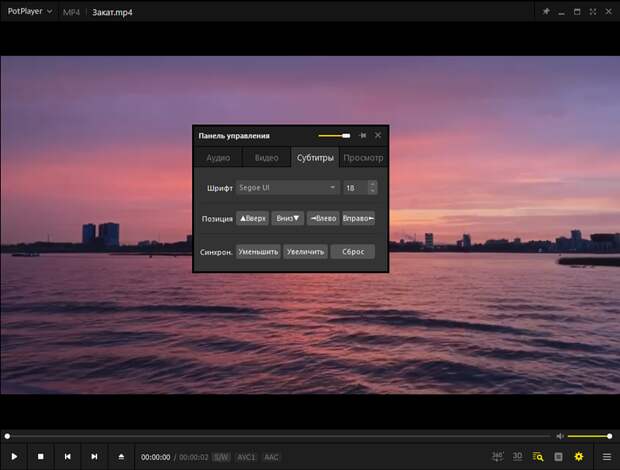Mute sound via the speaker icon
The image size is (620, 470).
click(x=560, y=436)
